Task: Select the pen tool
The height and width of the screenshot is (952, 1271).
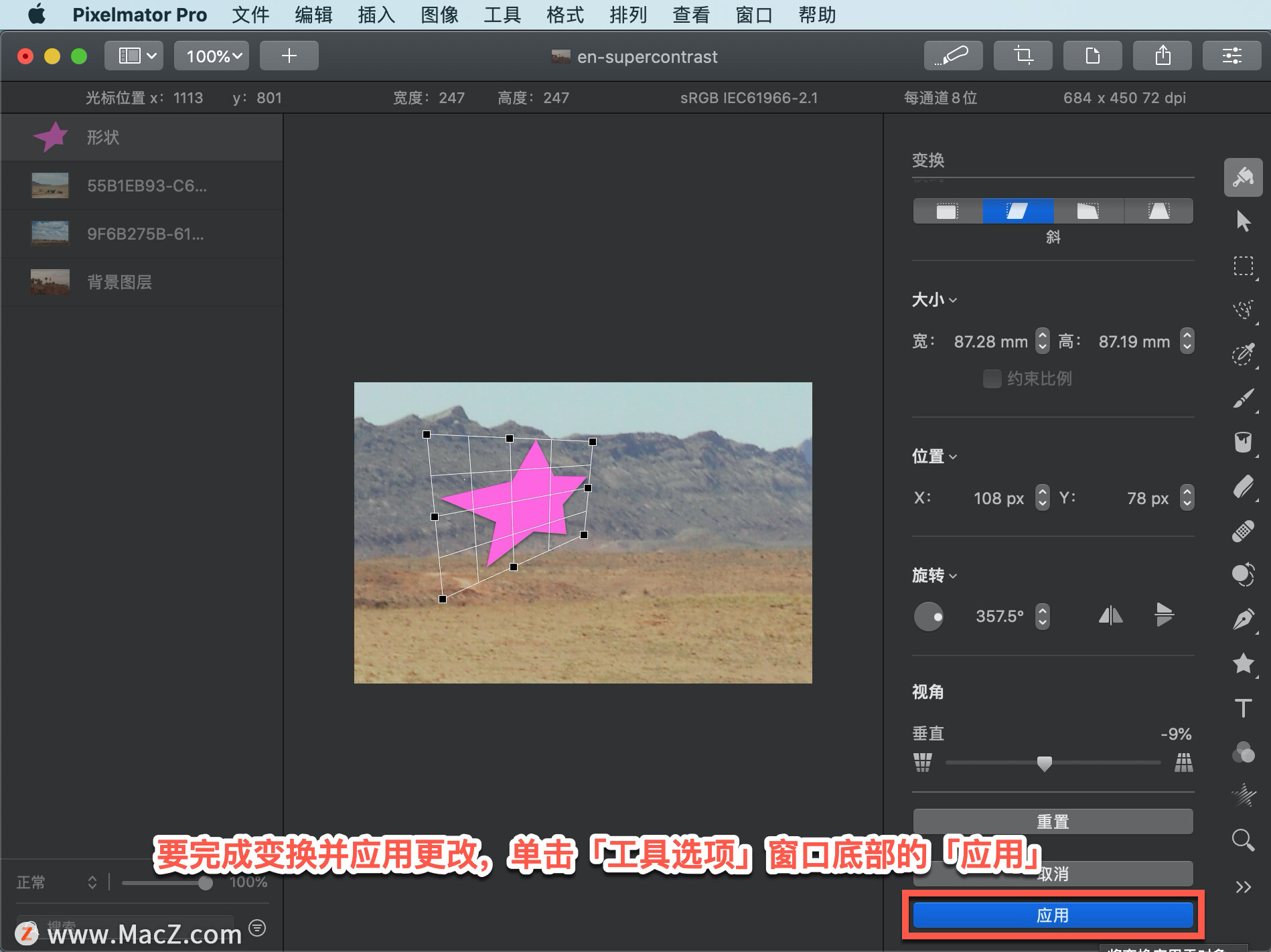Action: (1244, 619)
